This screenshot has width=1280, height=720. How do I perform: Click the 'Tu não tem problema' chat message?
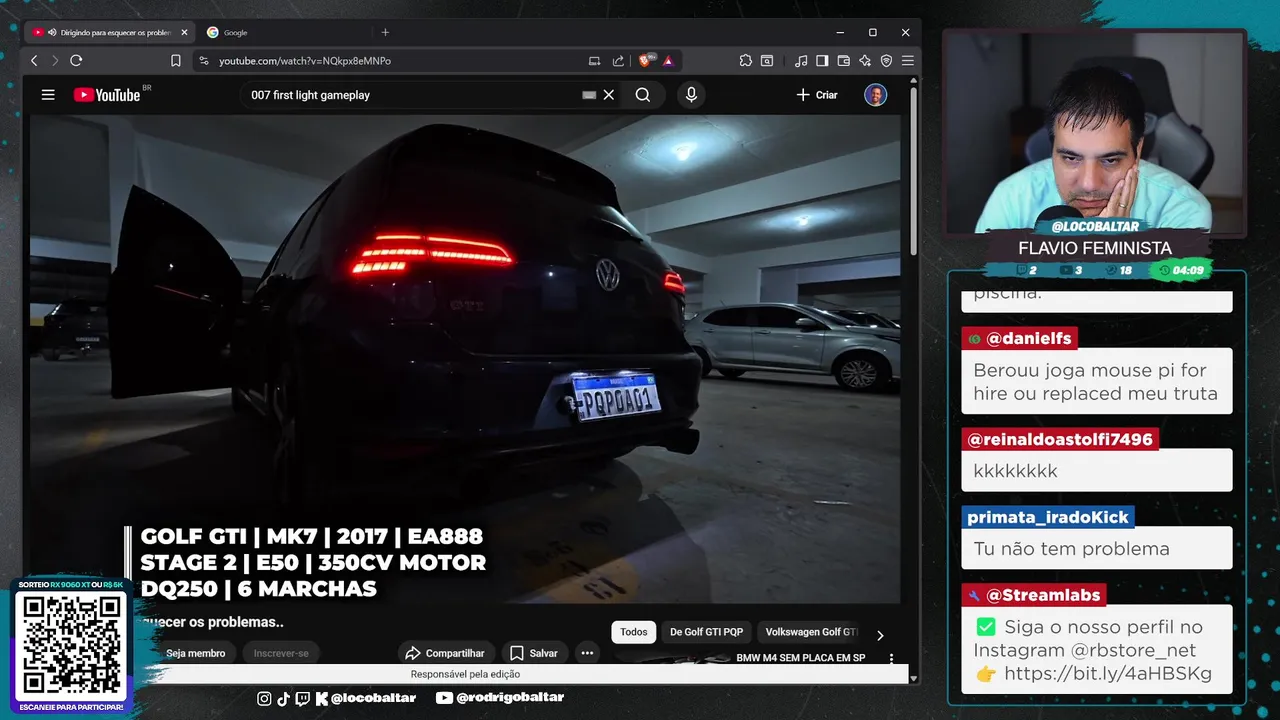click(x=1071, y=549)
